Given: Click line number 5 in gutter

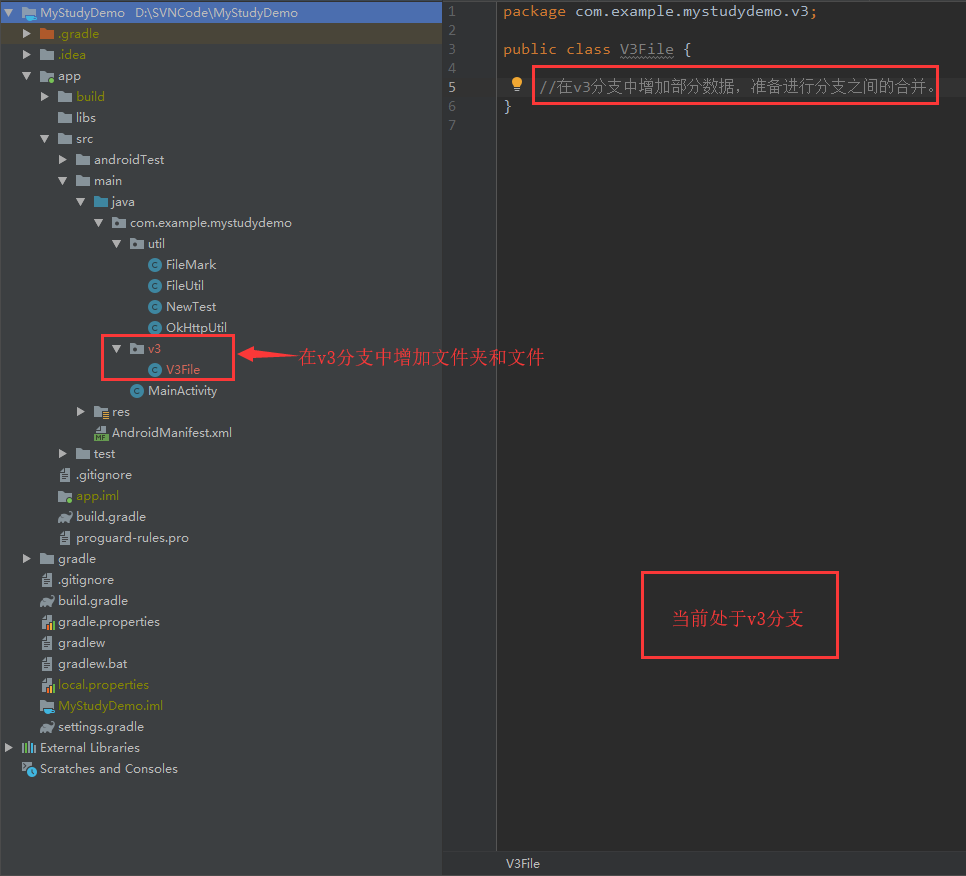Looking at the screenshot, I should (452, 87).
